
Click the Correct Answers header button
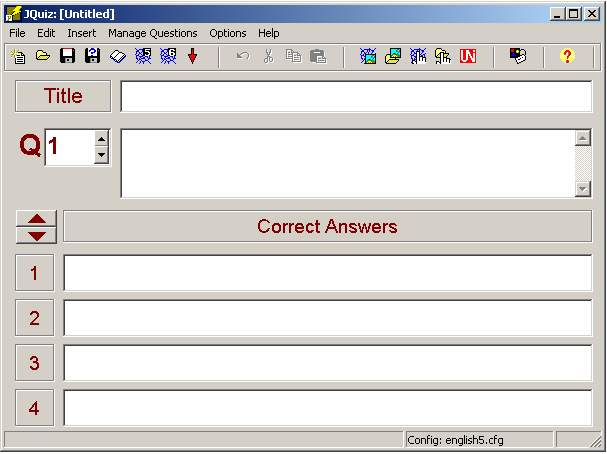tap(328, 226)
